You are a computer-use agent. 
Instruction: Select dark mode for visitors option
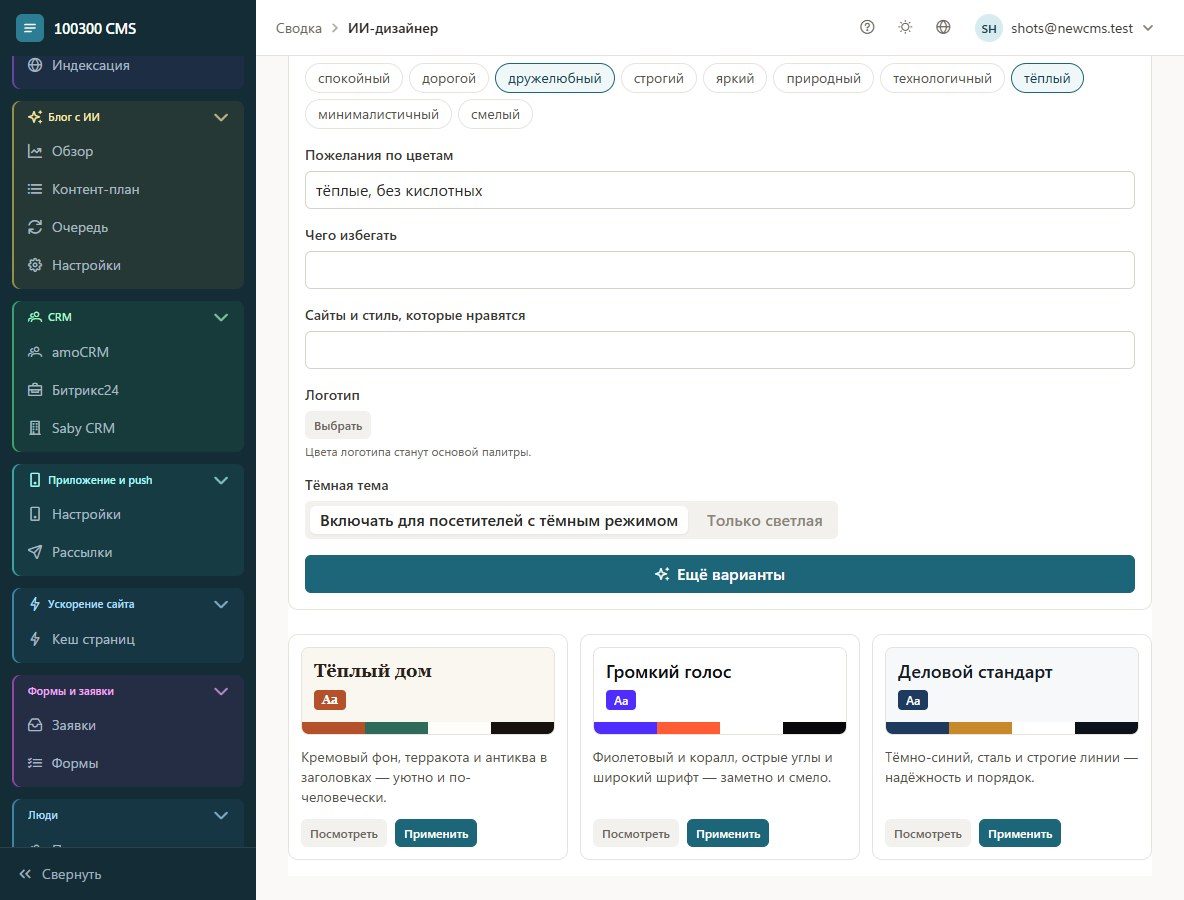click(x=498, y=520)
